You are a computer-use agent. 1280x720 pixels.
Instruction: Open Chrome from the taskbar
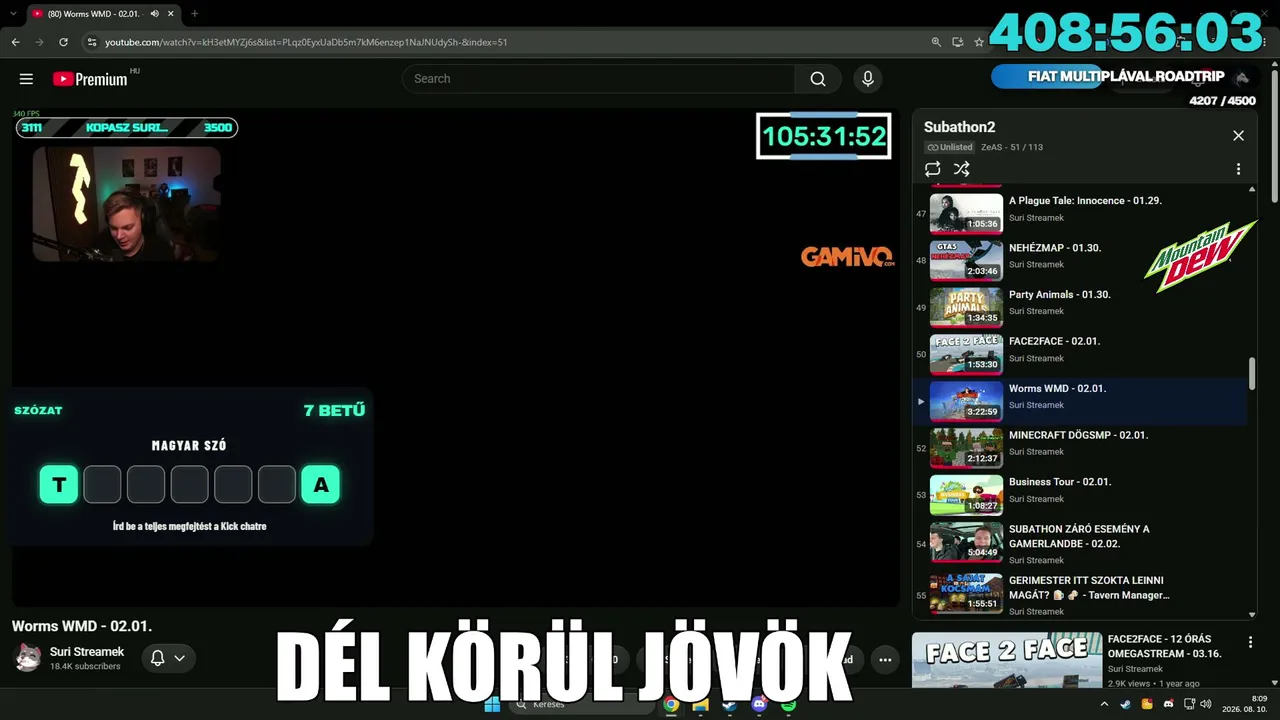(671, 705)
